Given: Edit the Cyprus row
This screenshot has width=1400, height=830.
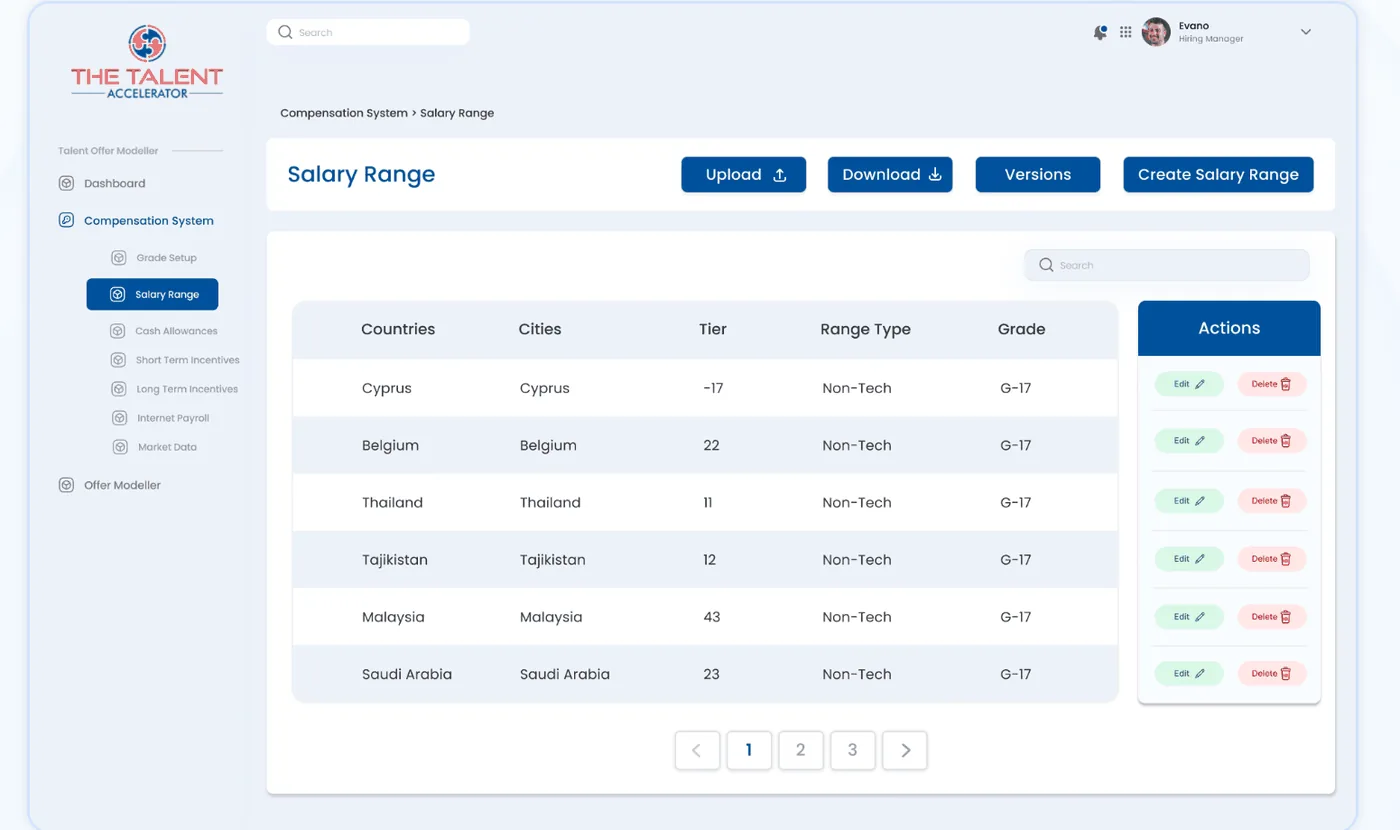Looking at the screenshot, I should point(1189,384).
